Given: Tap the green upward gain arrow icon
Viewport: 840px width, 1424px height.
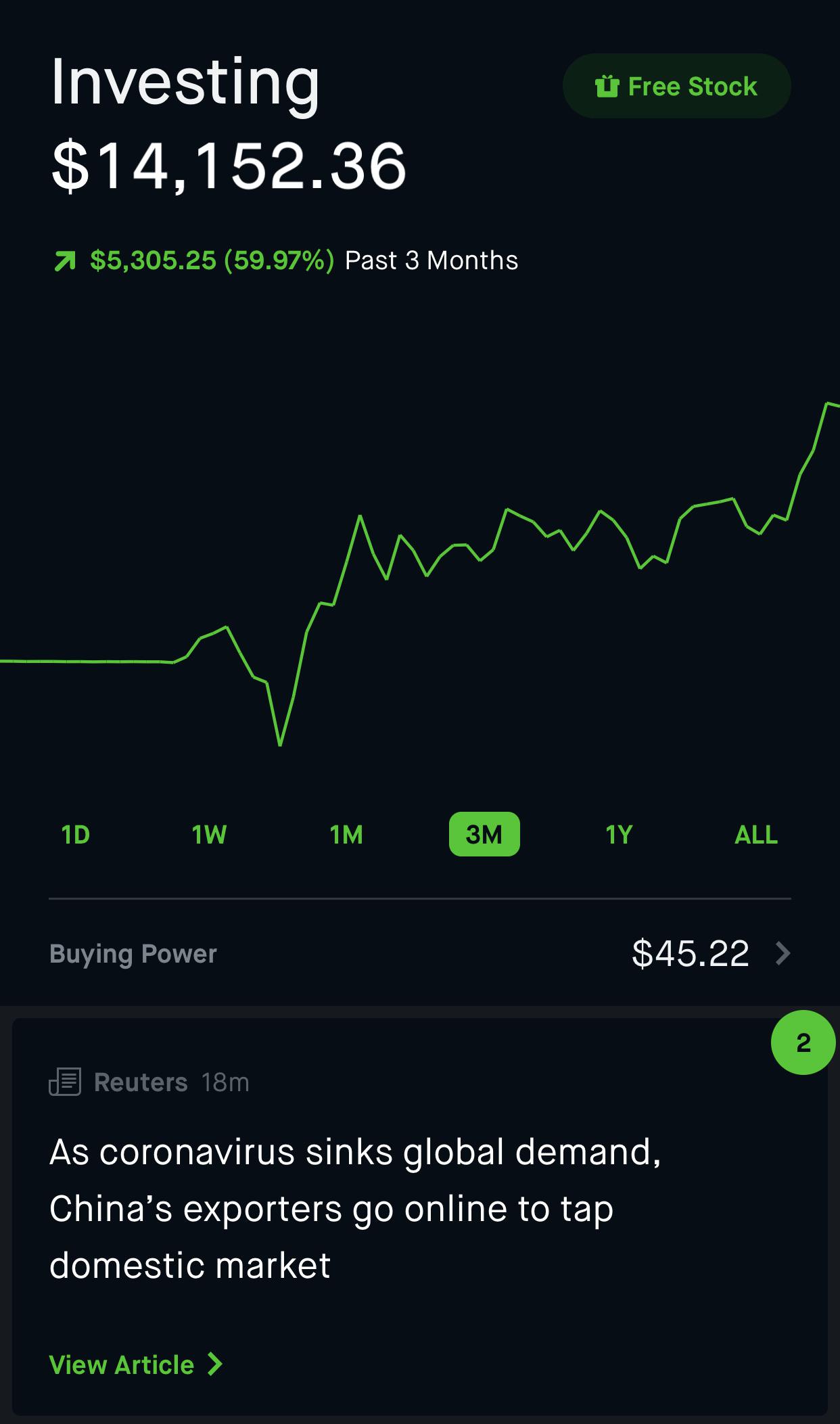Looking at the screenshot, I should pos(65,261).
